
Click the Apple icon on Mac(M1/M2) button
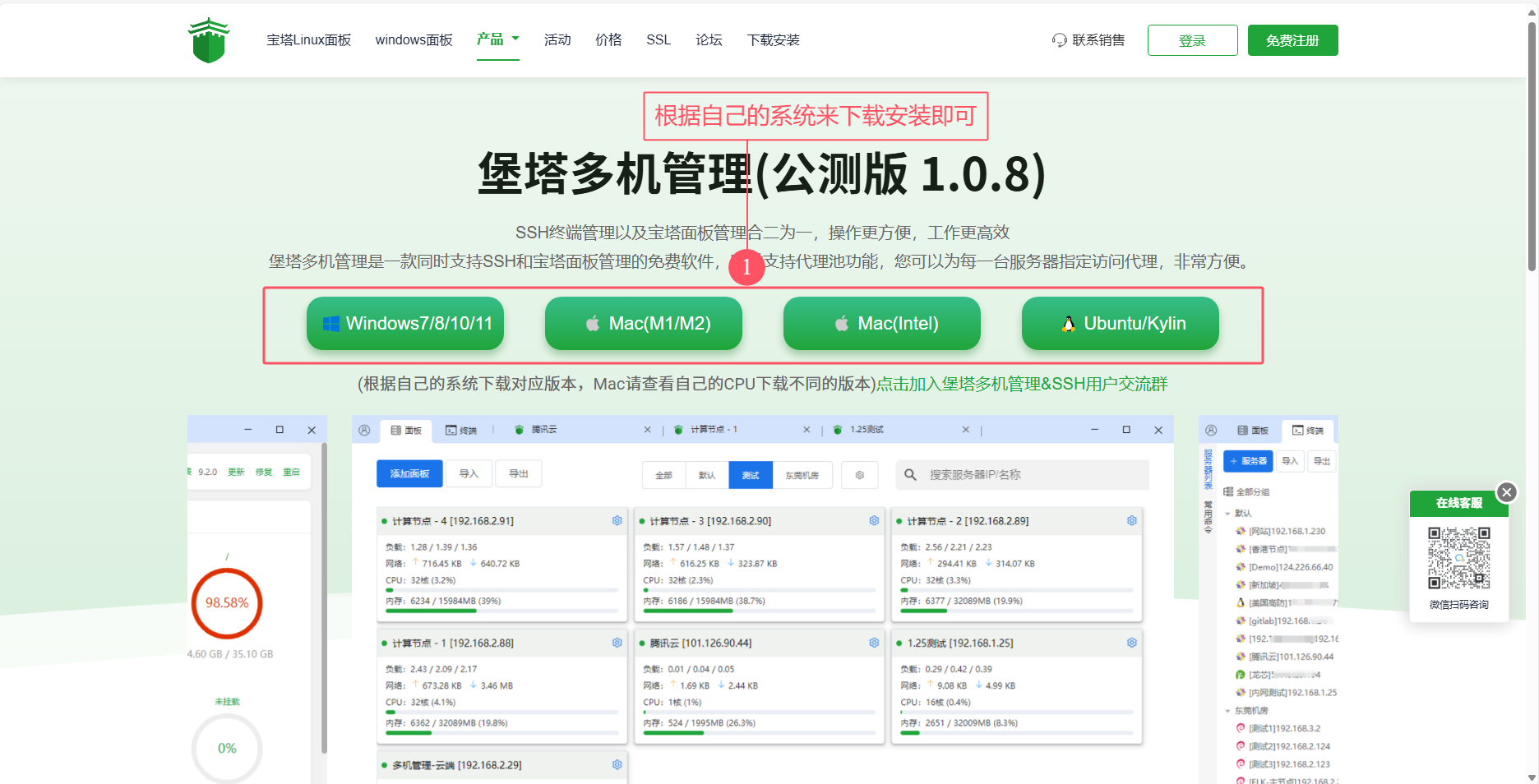point(592,324)
